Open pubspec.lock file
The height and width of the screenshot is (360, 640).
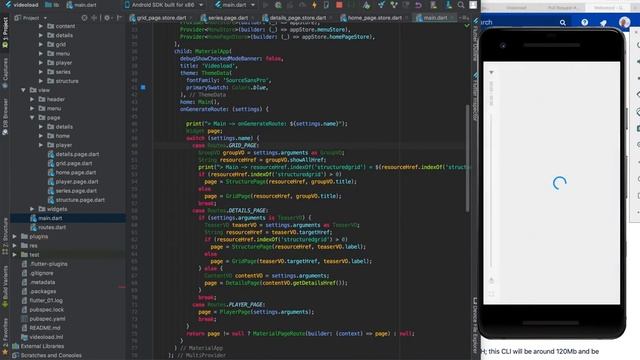click(x=43, y=310)
